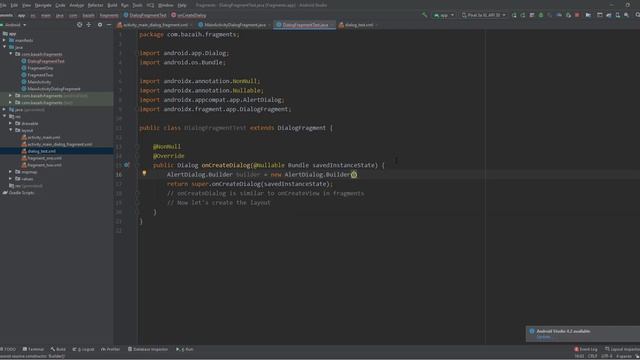This screenshot has height=360, width=640.
Task: Click the info icon in update notification
Action: point(532,331)
